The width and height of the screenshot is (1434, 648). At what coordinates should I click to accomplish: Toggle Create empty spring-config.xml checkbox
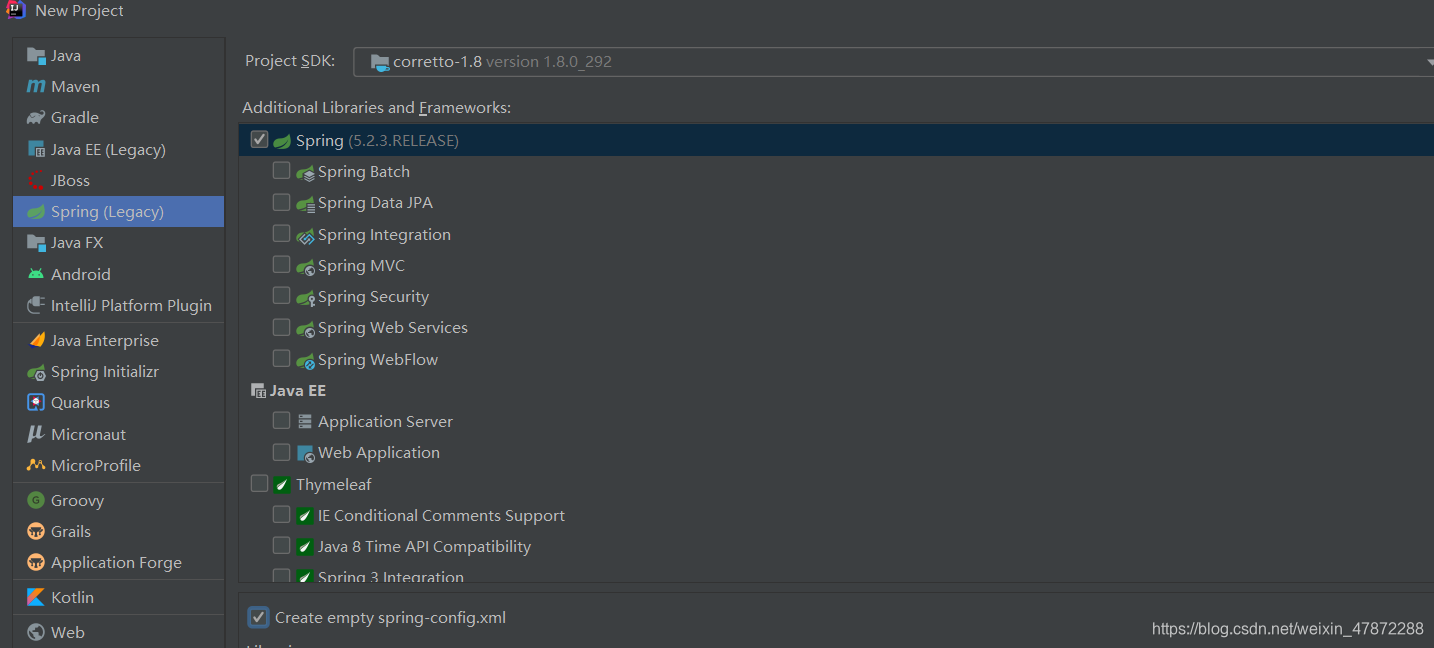click(x=258, y=617)
